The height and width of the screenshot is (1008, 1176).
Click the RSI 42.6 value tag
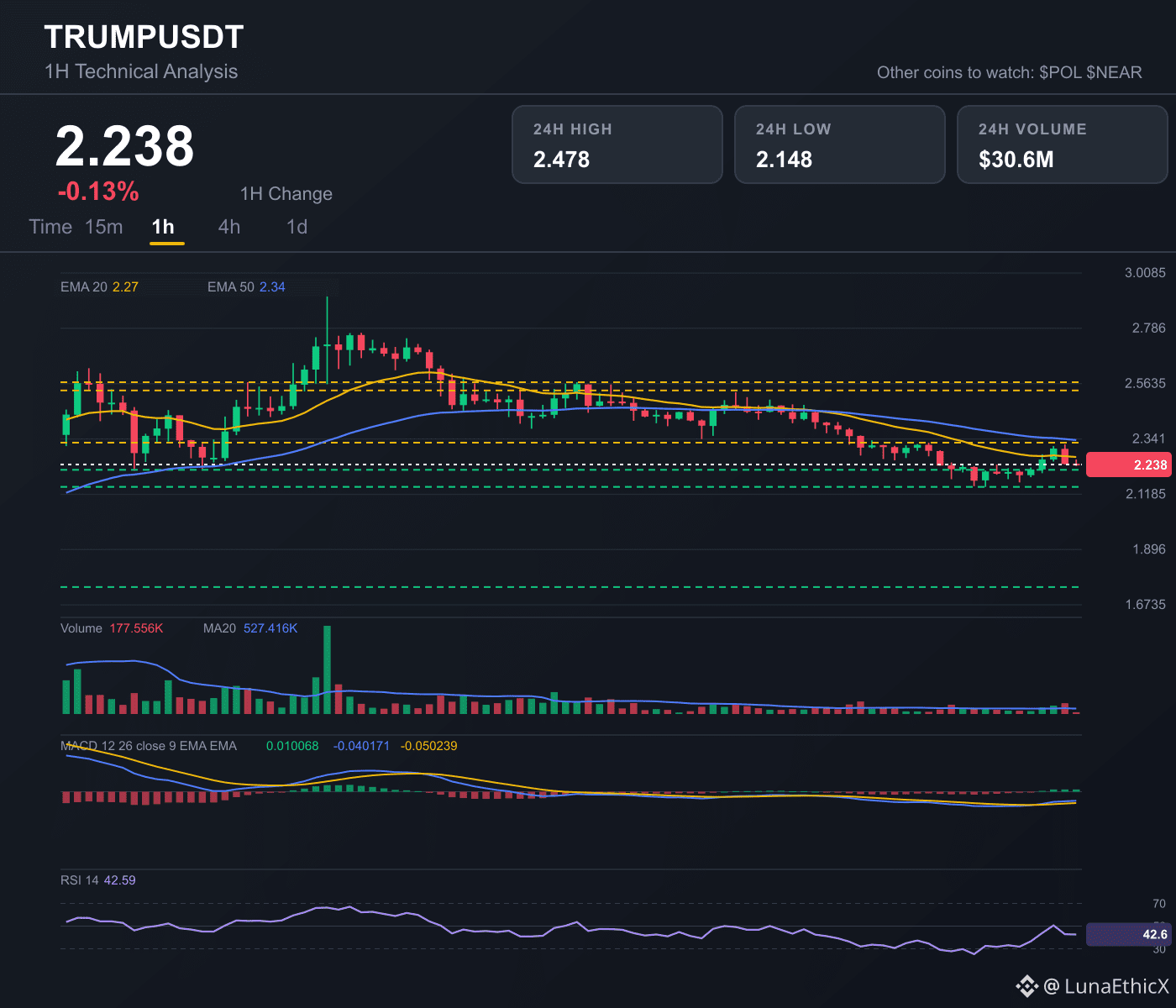click(1128, 934)
